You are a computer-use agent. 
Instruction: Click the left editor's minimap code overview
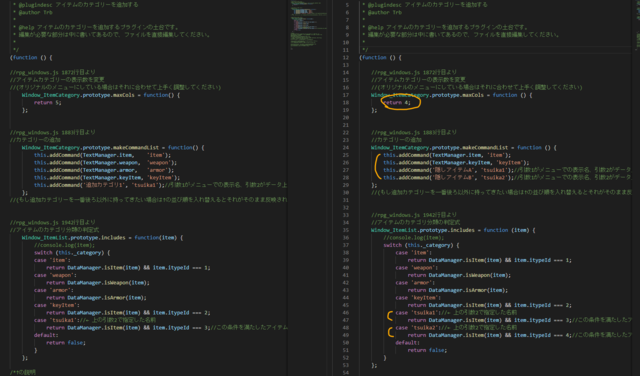309,24
